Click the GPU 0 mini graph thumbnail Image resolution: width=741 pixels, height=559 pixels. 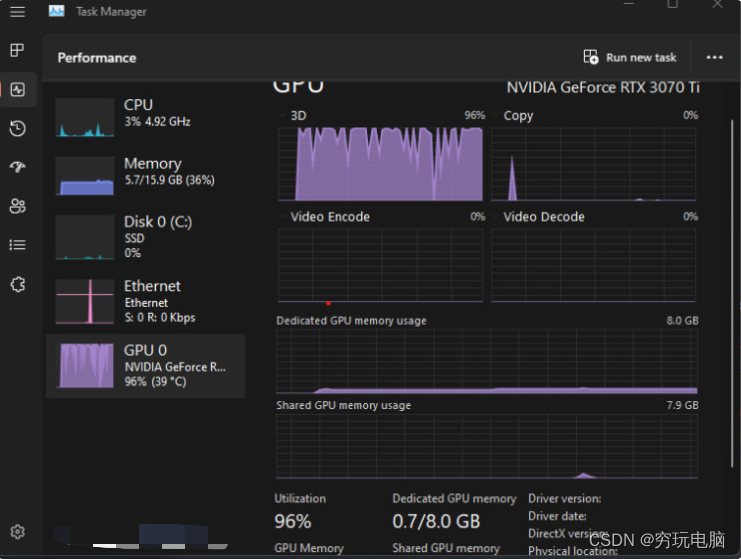pos(86,365)
